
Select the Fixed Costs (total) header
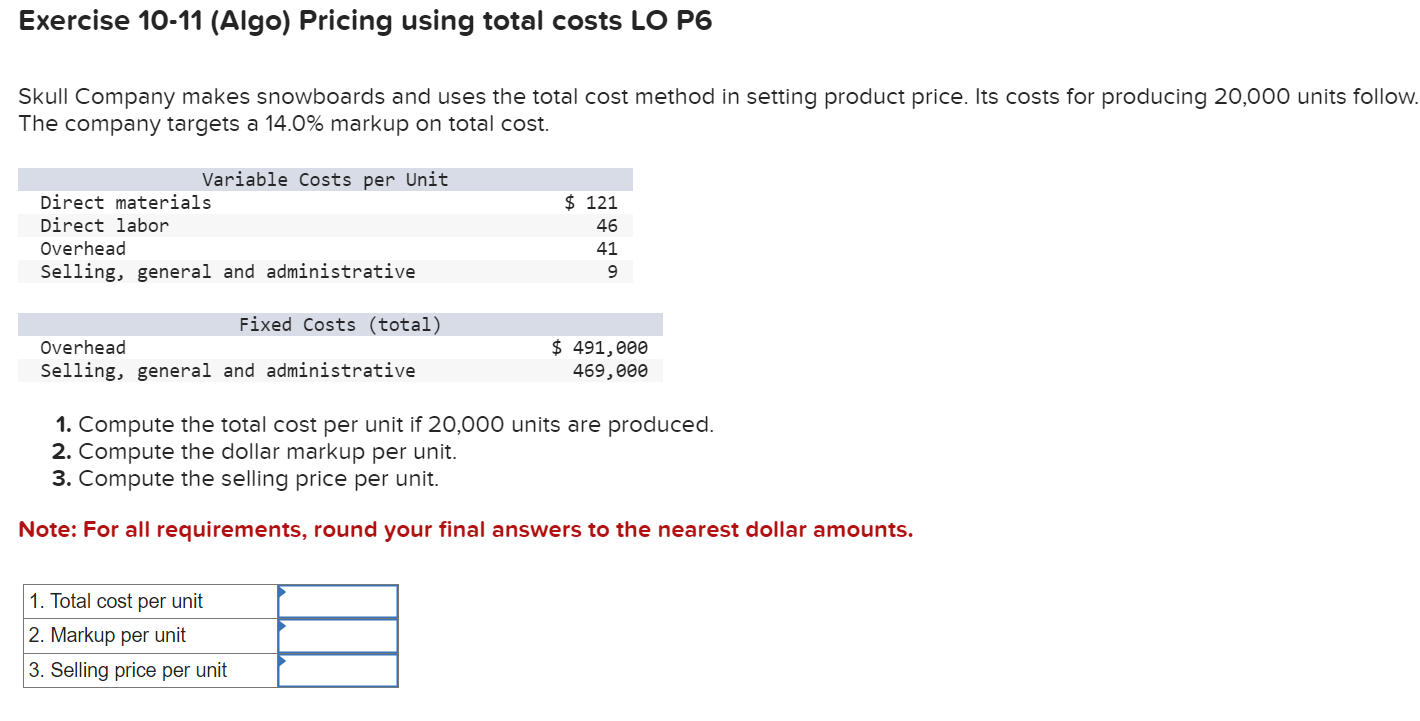[340, 324]
